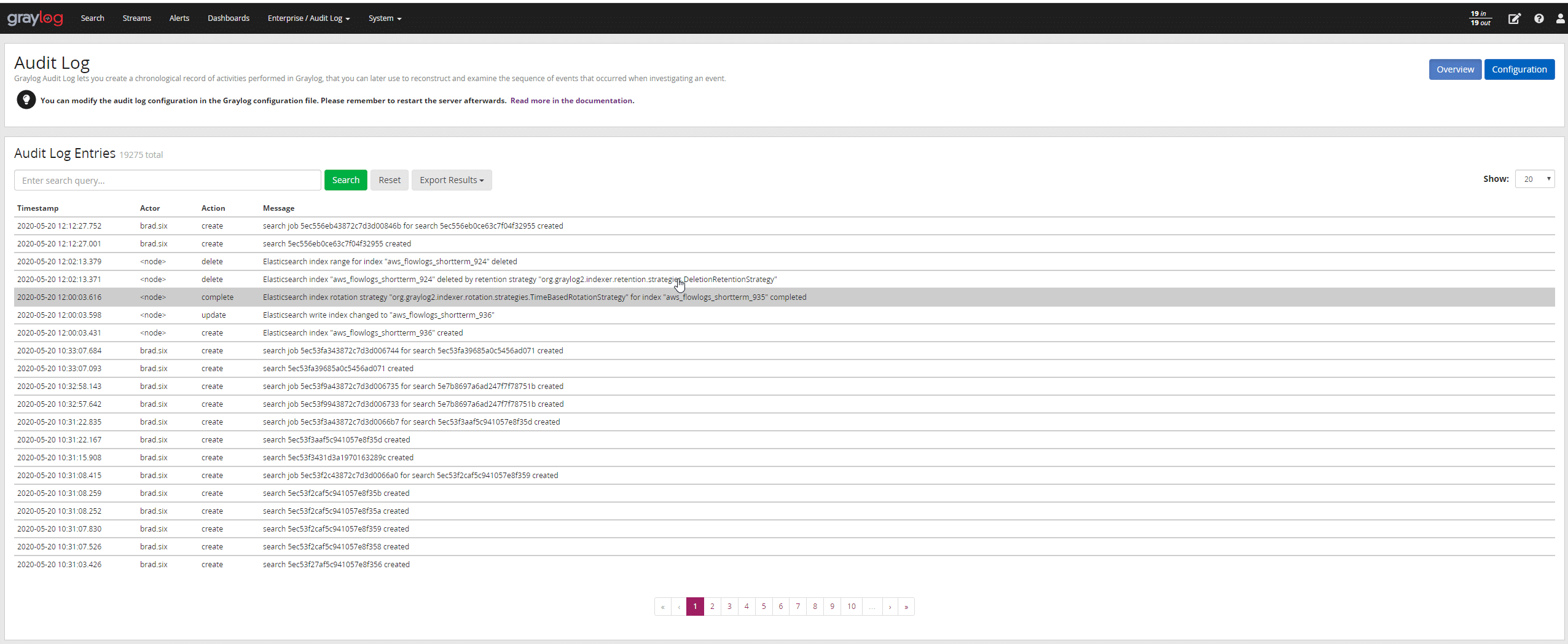Image resolution: width=1568 pixels, height=644 pixels.
Task: Open the user profile icon
Action: pos(1560,18)
